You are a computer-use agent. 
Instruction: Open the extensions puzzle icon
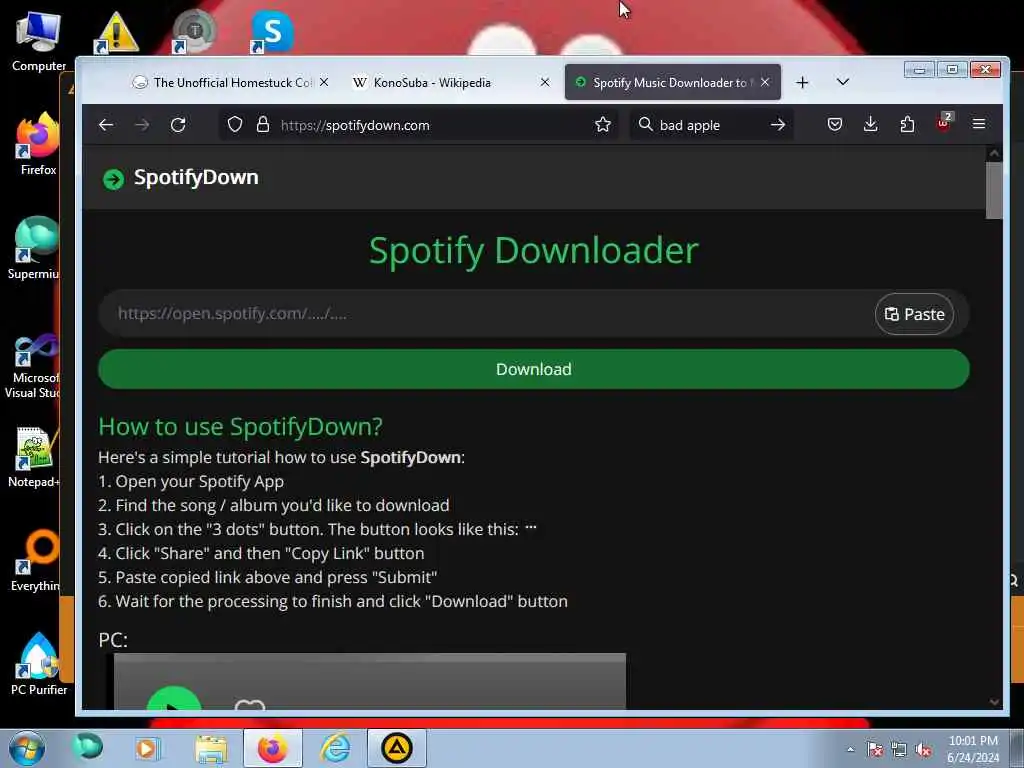click(x=907, y=124)
